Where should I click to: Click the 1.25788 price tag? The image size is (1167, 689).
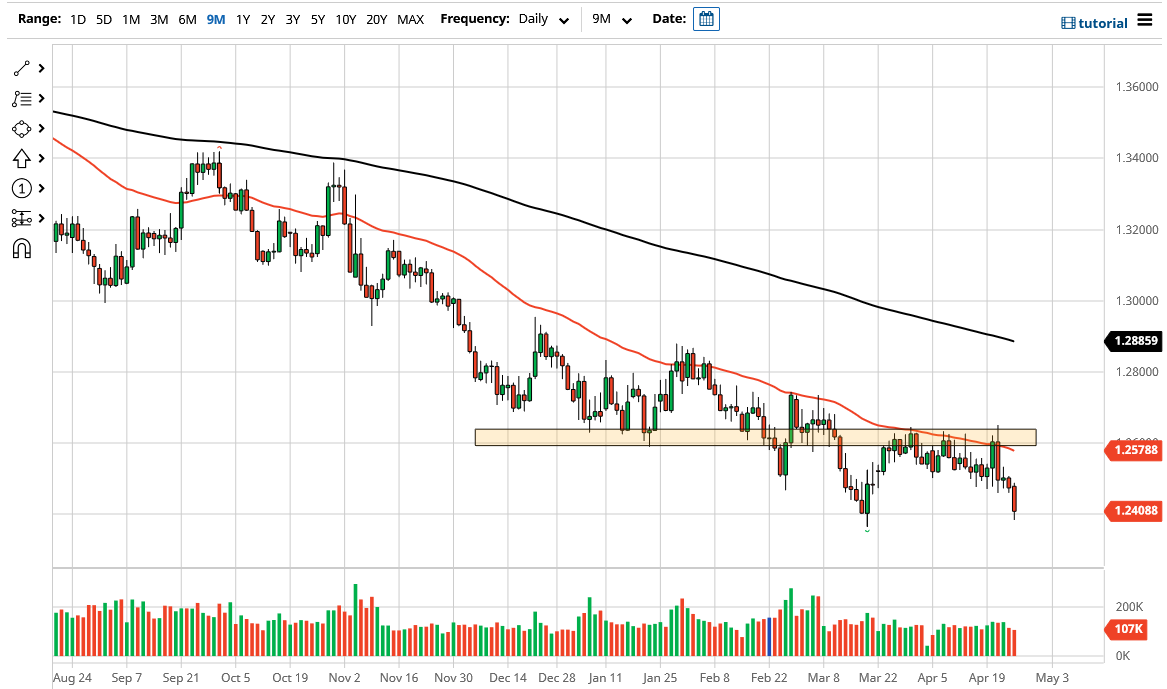click(x=1134, y=451)
